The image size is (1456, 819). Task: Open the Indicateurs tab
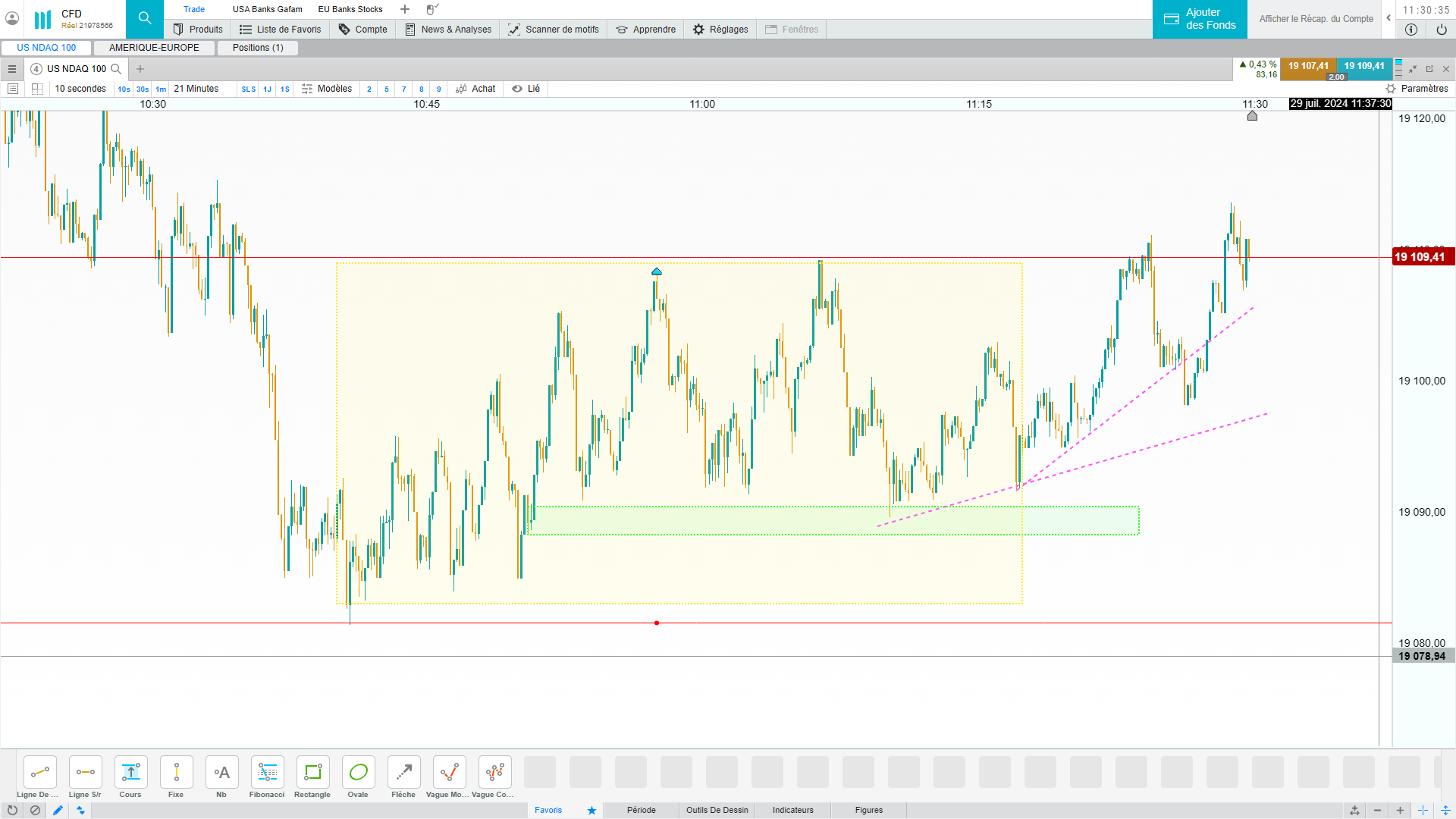pyautogui.click(x=792, y=810)
